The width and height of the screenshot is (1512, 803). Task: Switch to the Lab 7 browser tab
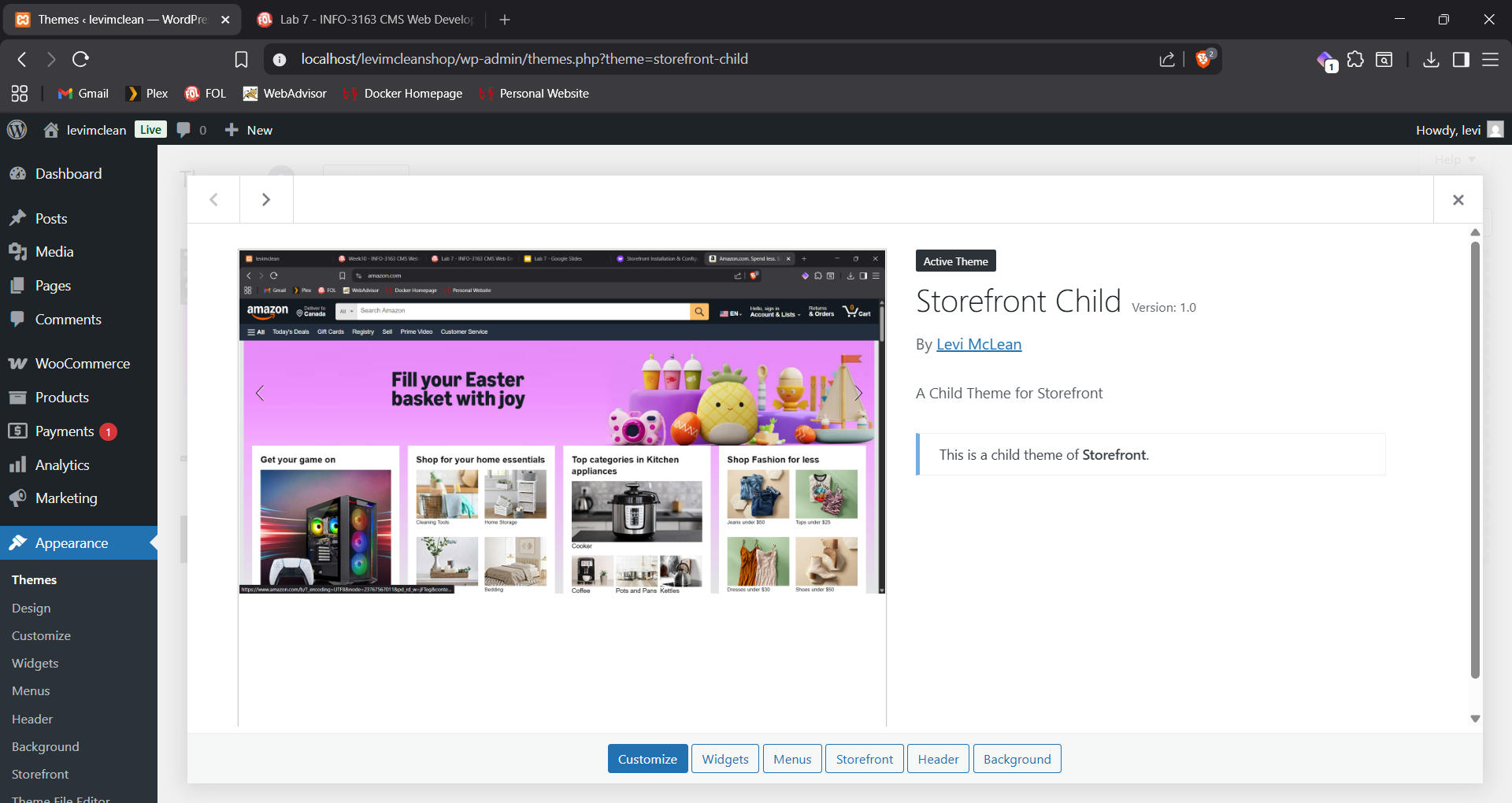(x=370, y=20)
